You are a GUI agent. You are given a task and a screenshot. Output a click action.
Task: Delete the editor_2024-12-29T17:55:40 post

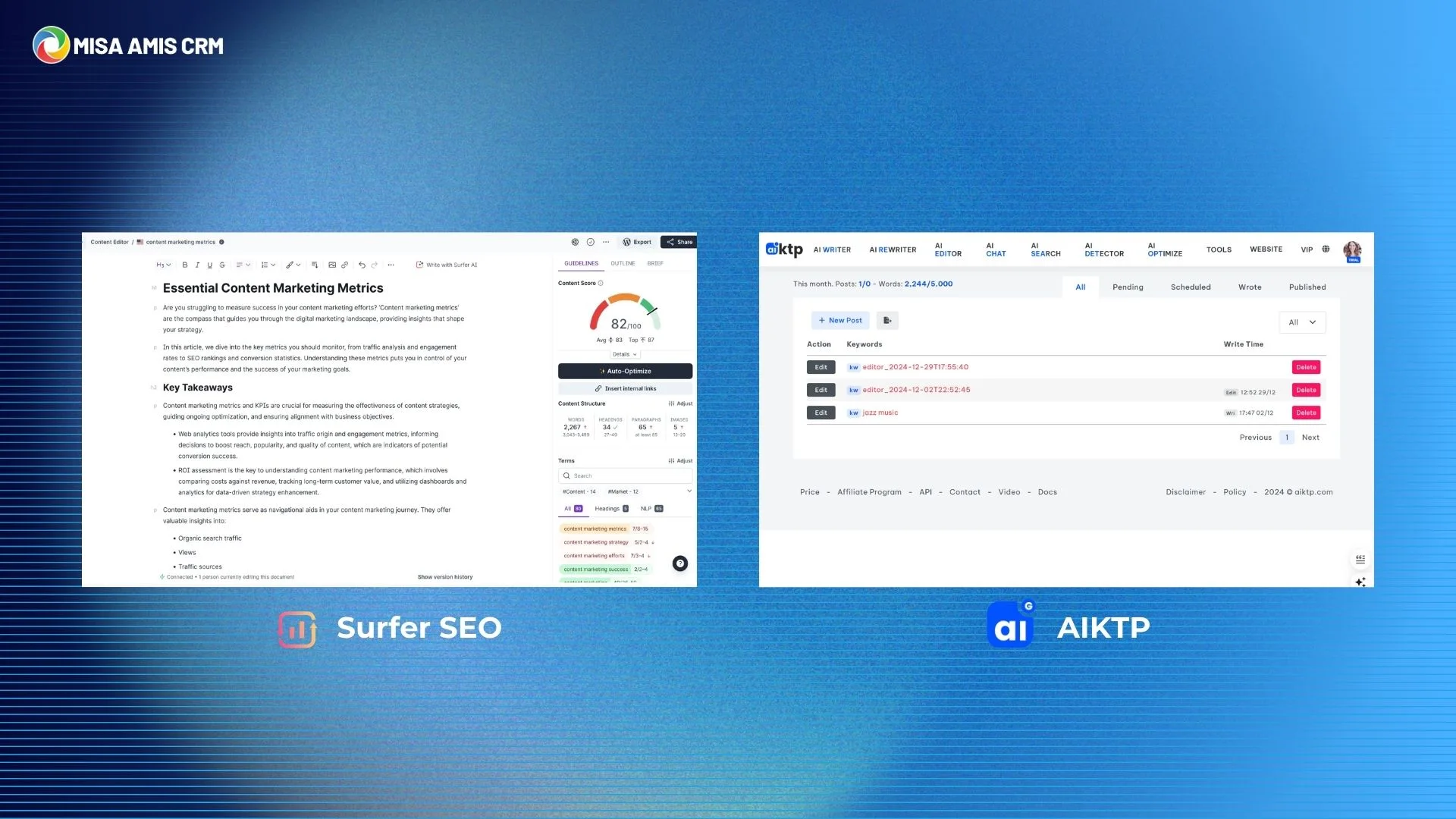coord(1306,368)
